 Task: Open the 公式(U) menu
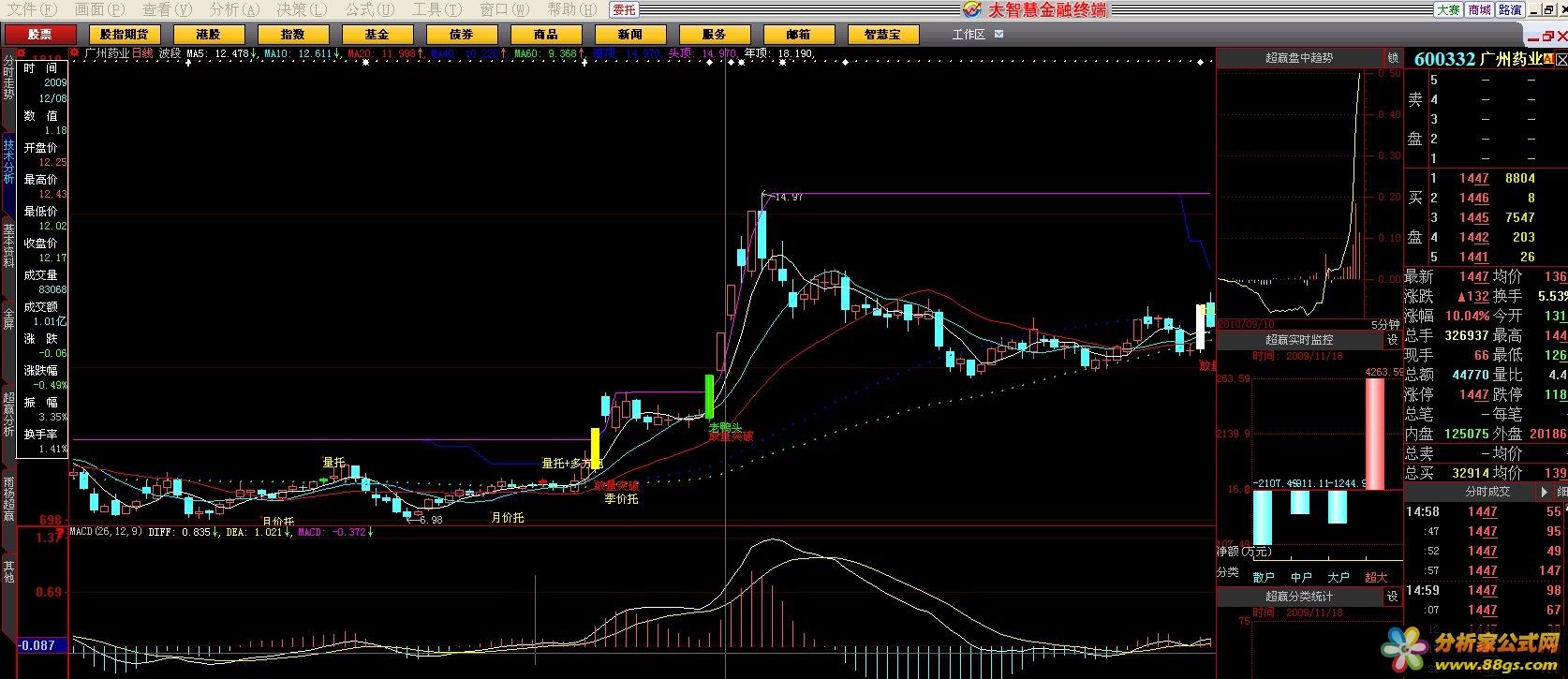[x=369, y=9]
